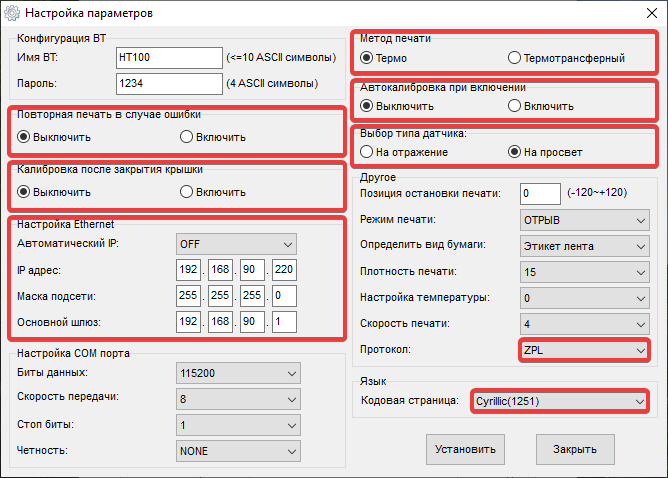Click third octet of Маска подсети

pyautogui.click(x=252, y=296)
